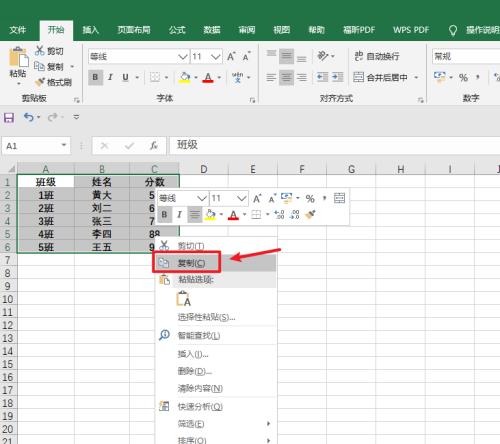Increase font size in the ribbon

[x=231, y=57]
